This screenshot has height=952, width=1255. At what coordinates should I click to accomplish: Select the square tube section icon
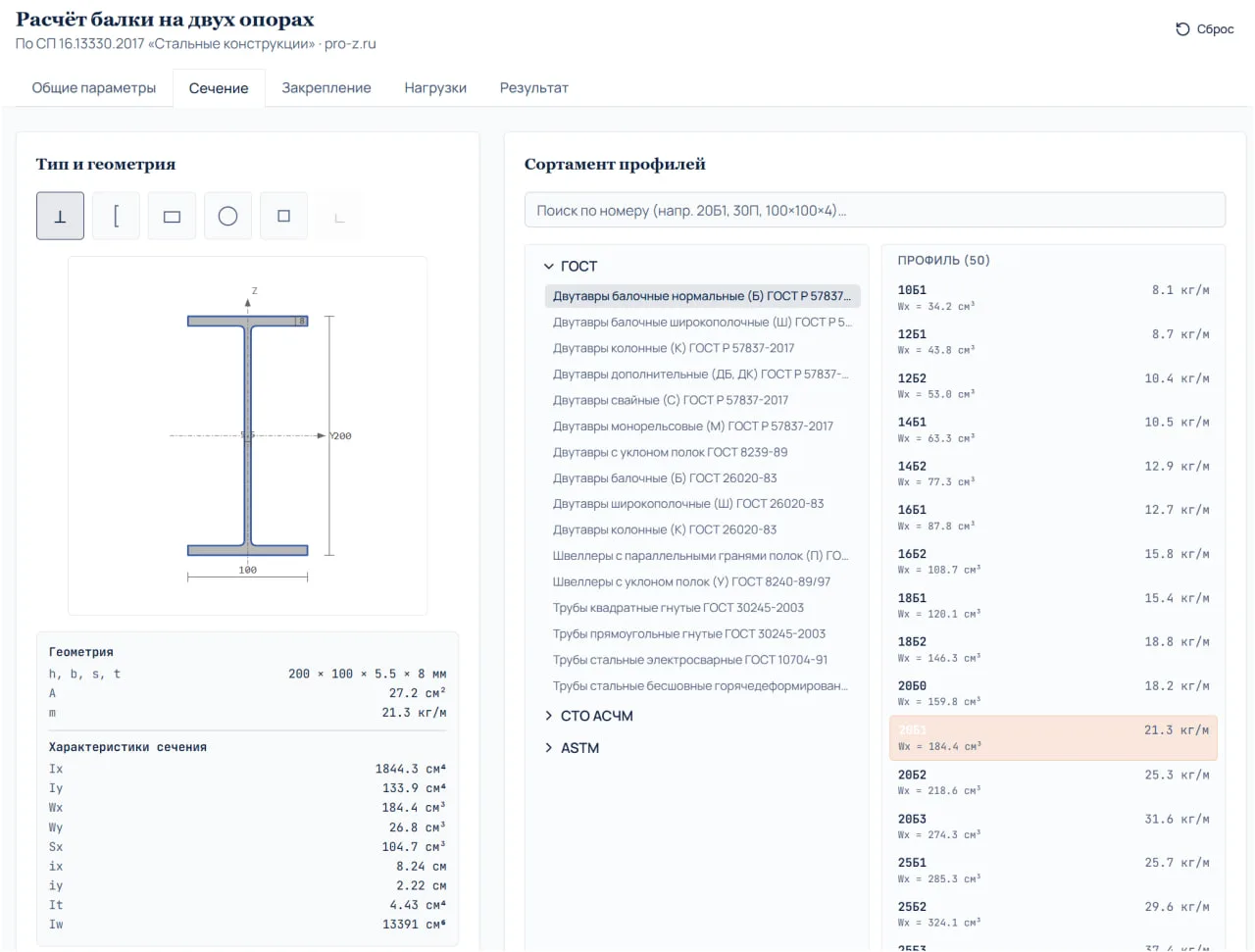(283, 216)
